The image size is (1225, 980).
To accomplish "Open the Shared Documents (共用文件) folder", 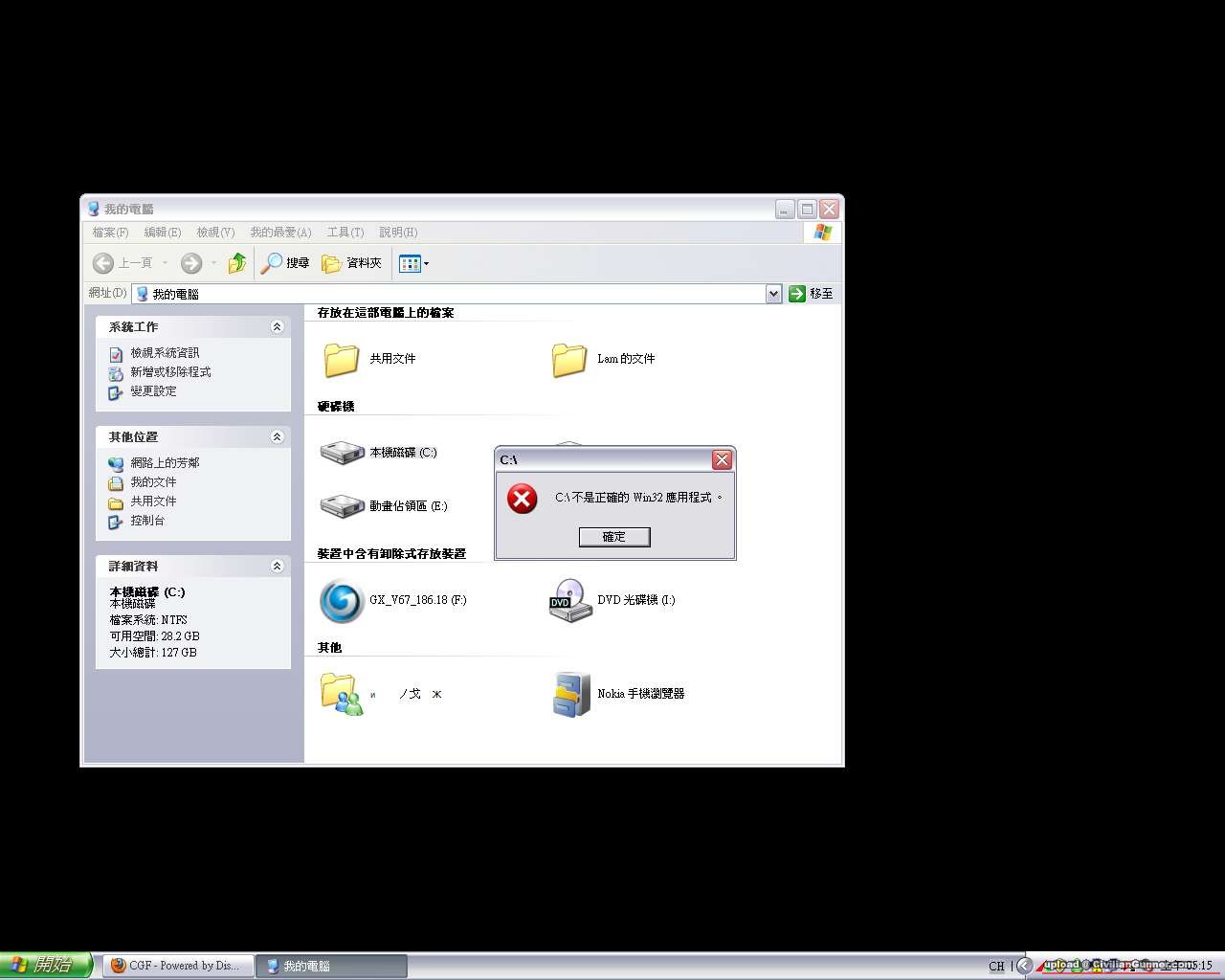I will [x=342, y=359].
